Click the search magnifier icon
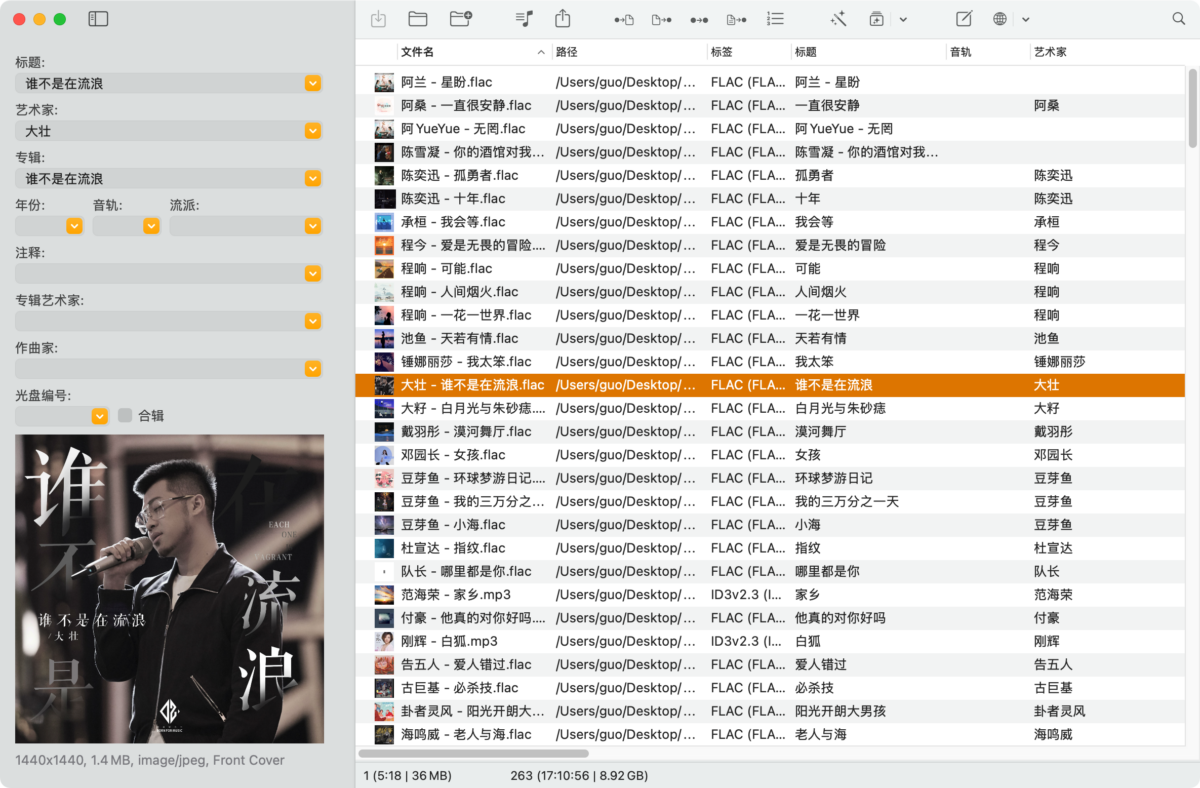 coord(1178,19)
